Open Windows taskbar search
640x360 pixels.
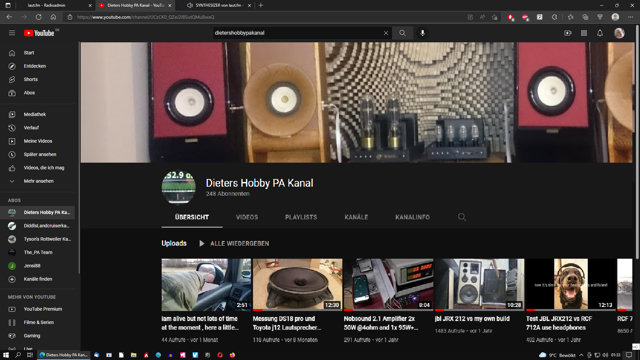[18, 355]
